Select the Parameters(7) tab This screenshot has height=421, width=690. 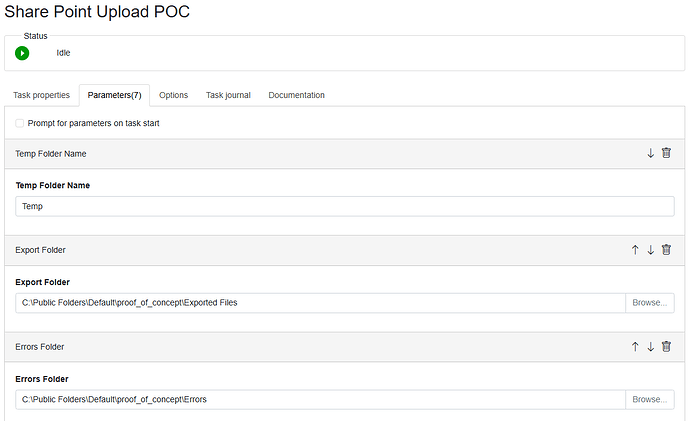(114, 95)
